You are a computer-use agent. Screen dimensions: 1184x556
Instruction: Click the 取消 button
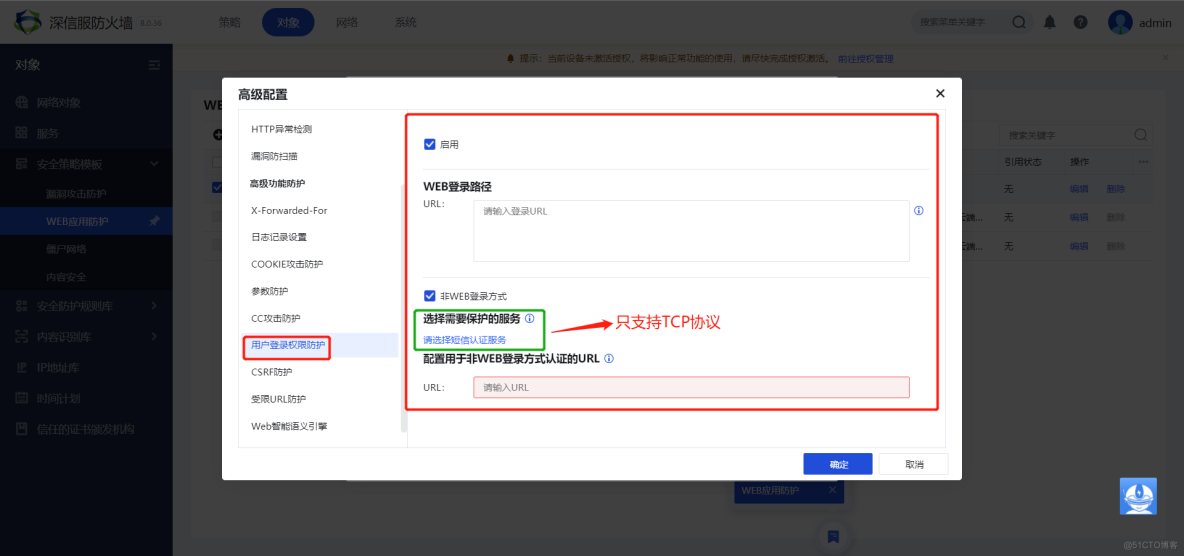point(914,464)
